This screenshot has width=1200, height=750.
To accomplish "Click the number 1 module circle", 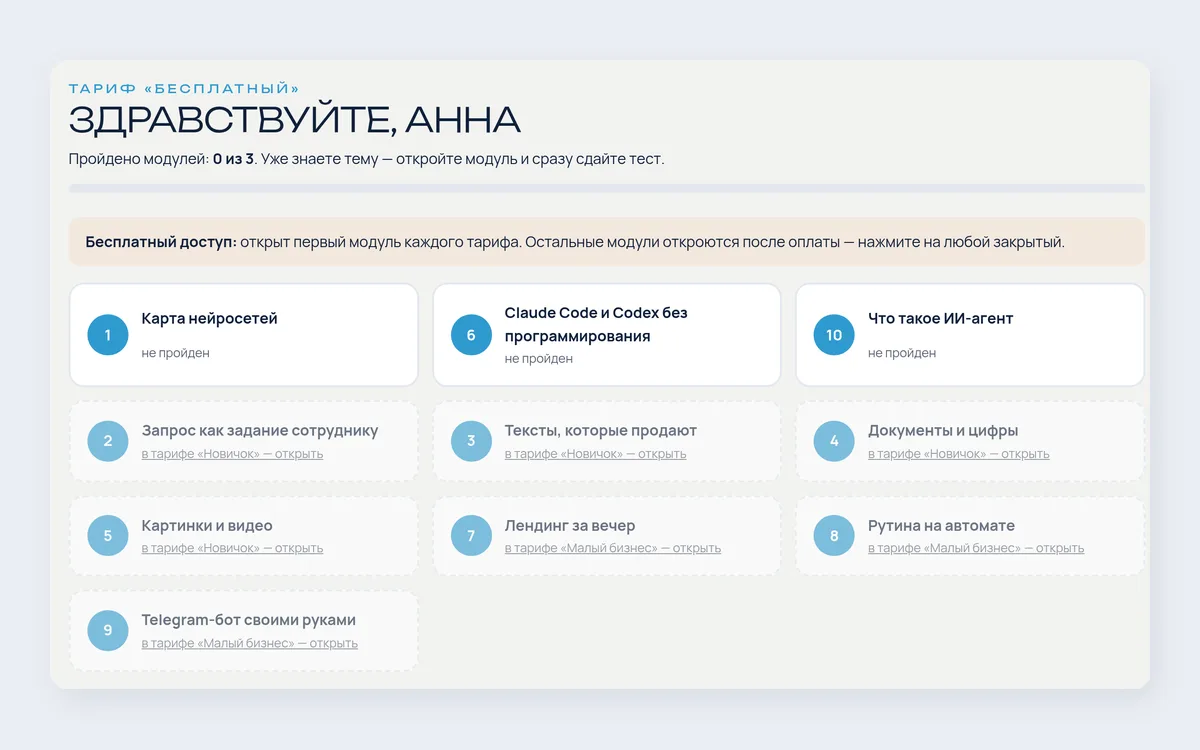I will (108, 335).
